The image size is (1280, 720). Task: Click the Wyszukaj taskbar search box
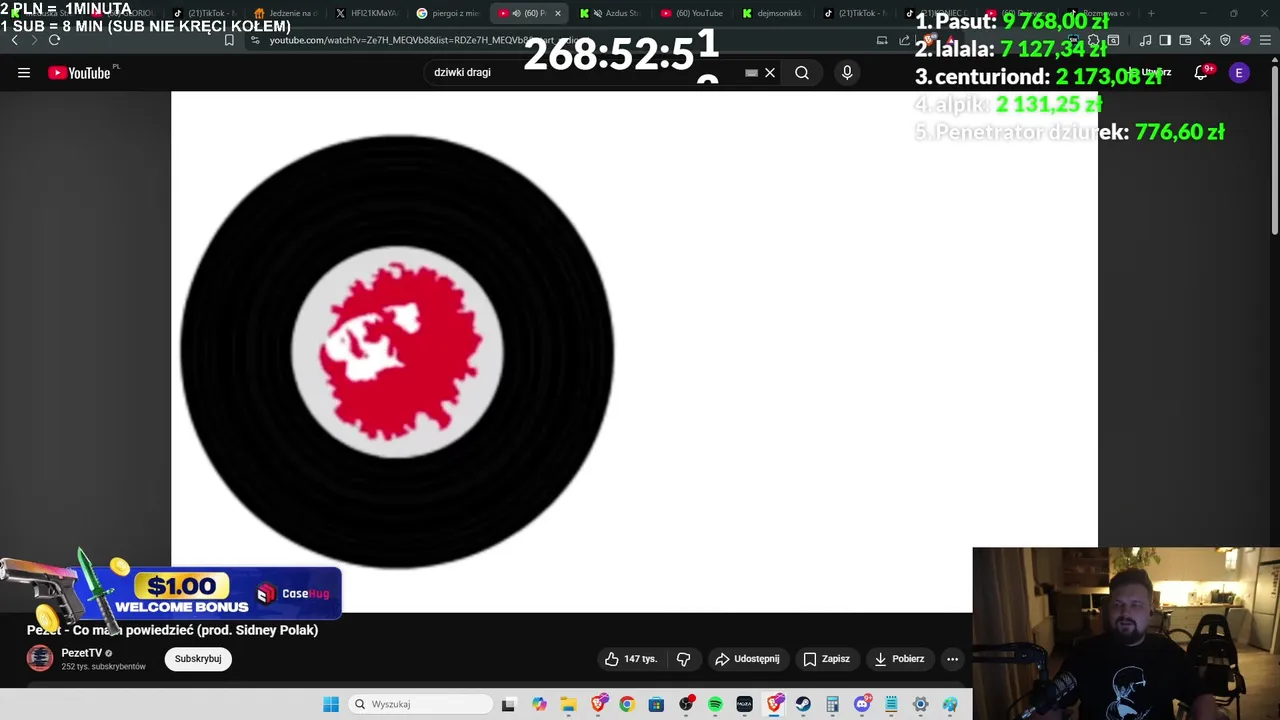click(421, 704)
